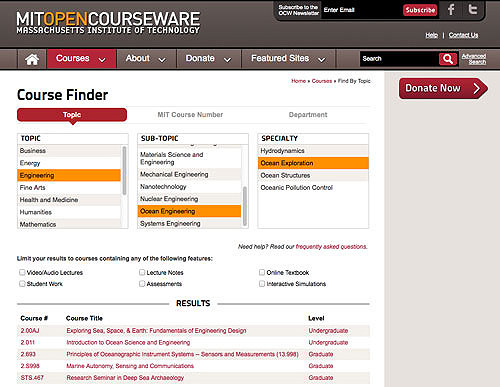Click the Level column header
Screen dimensions: 500x387
click(x=316, y=318)
